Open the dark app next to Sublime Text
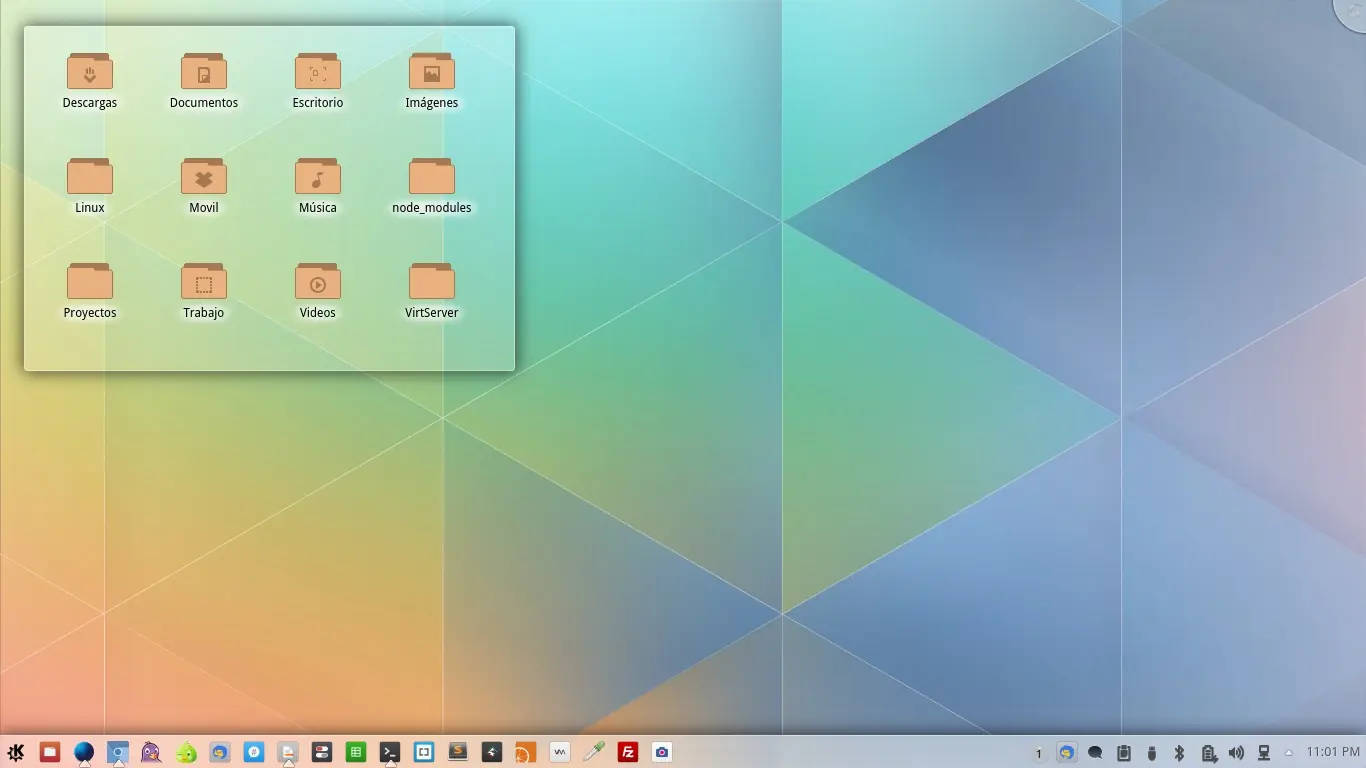The image size is (1366, 768). pos(492,752)
